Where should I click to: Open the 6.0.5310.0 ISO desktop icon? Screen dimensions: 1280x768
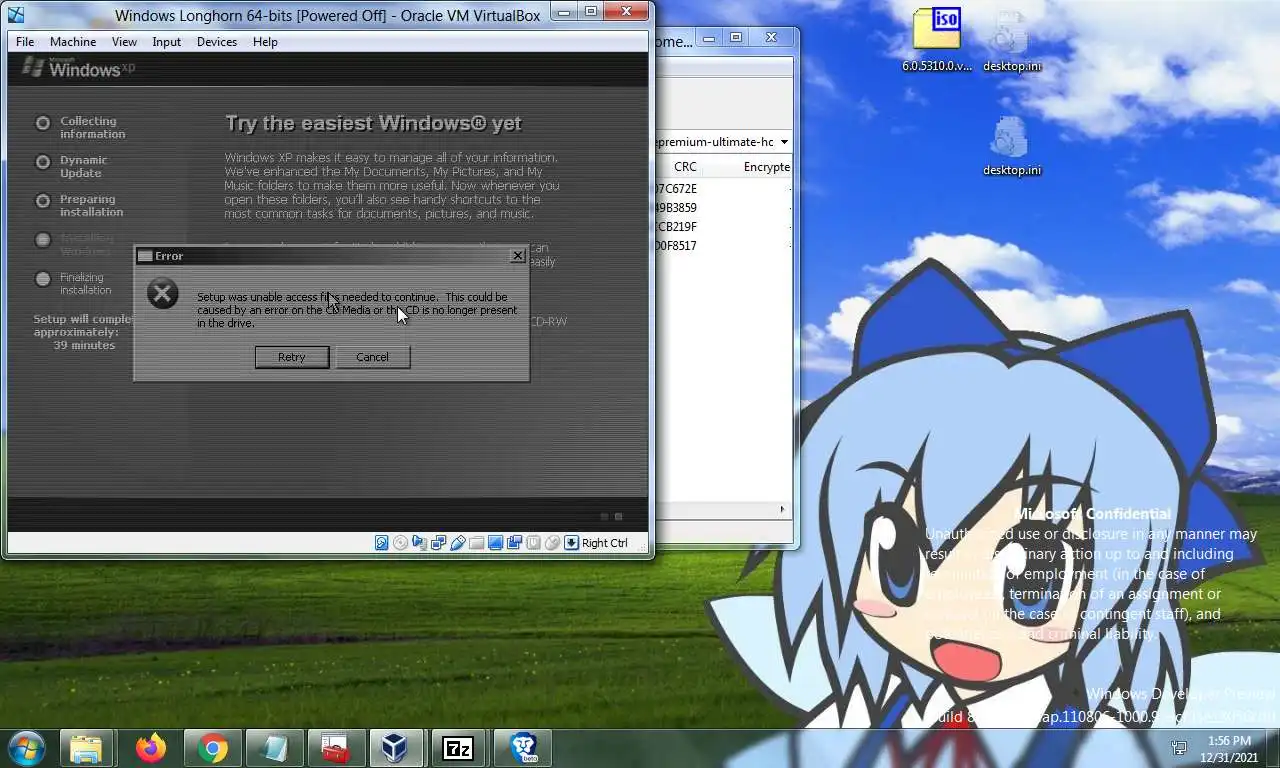coord(936,40)
